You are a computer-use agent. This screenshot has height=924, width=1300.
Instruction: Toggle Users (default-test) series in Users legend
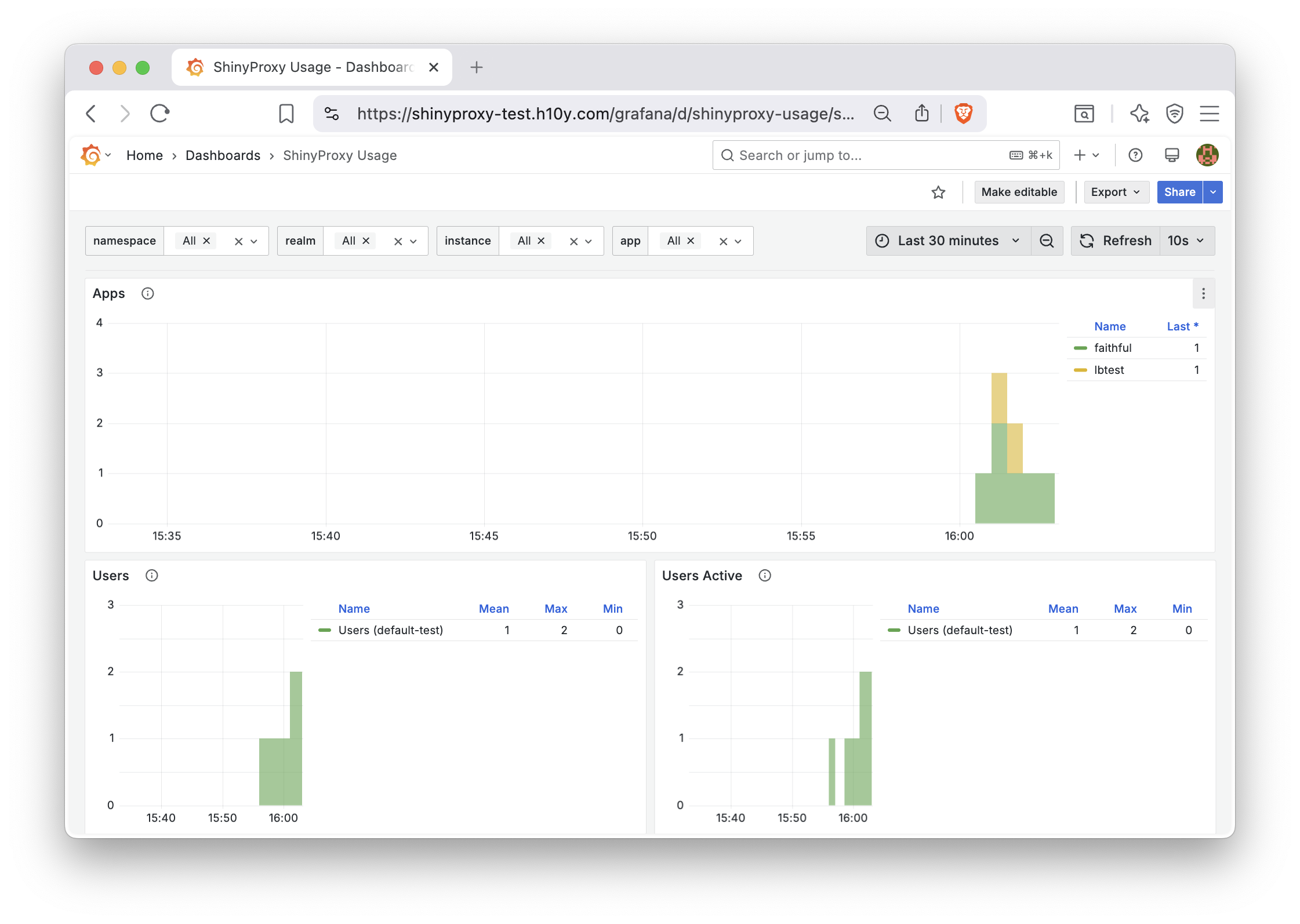[x=391, y=630]
